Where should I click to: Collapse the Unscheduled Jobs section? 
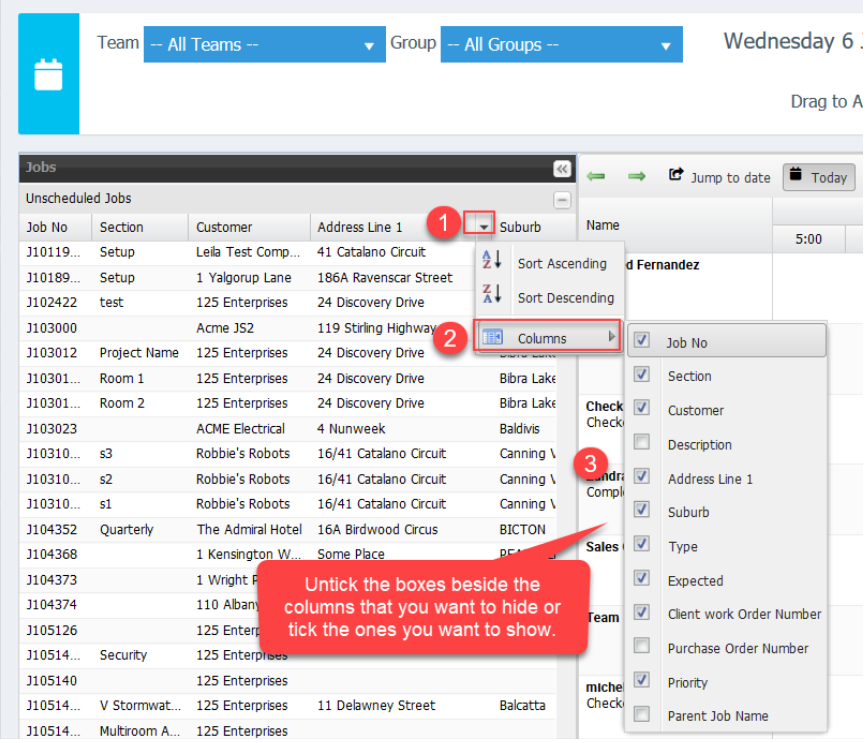coord(562,199)
